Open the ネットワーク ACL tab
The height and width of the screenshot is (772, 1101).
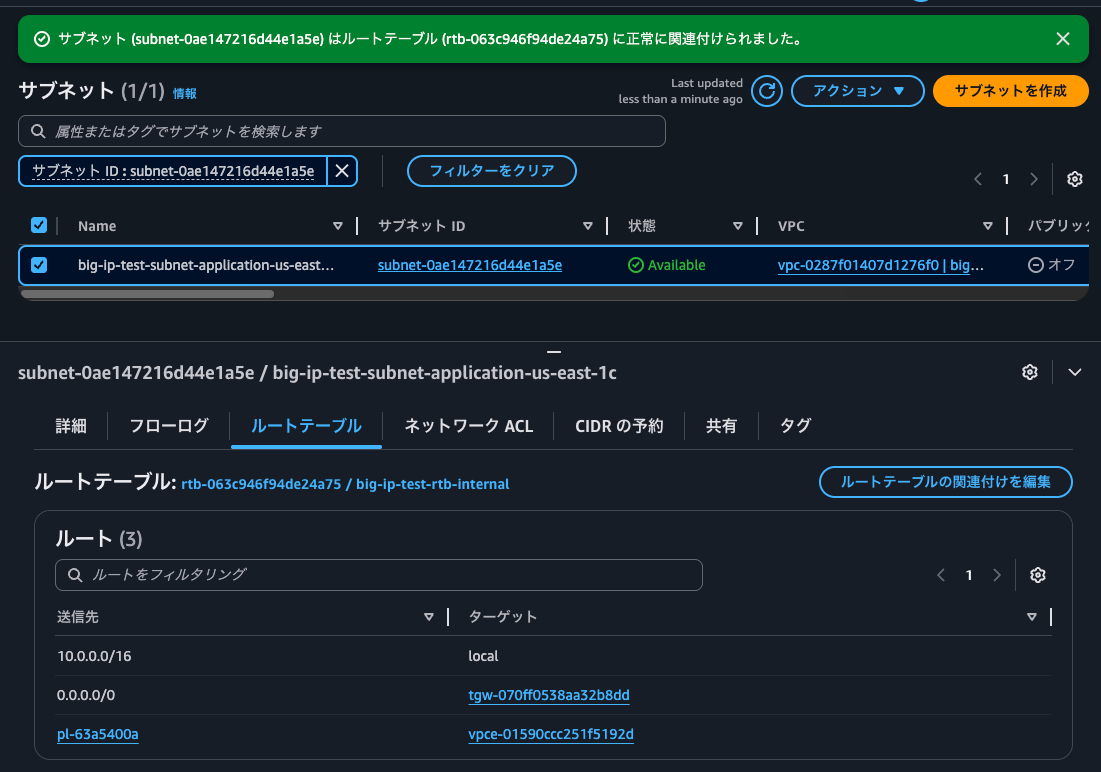pos(468,425)
